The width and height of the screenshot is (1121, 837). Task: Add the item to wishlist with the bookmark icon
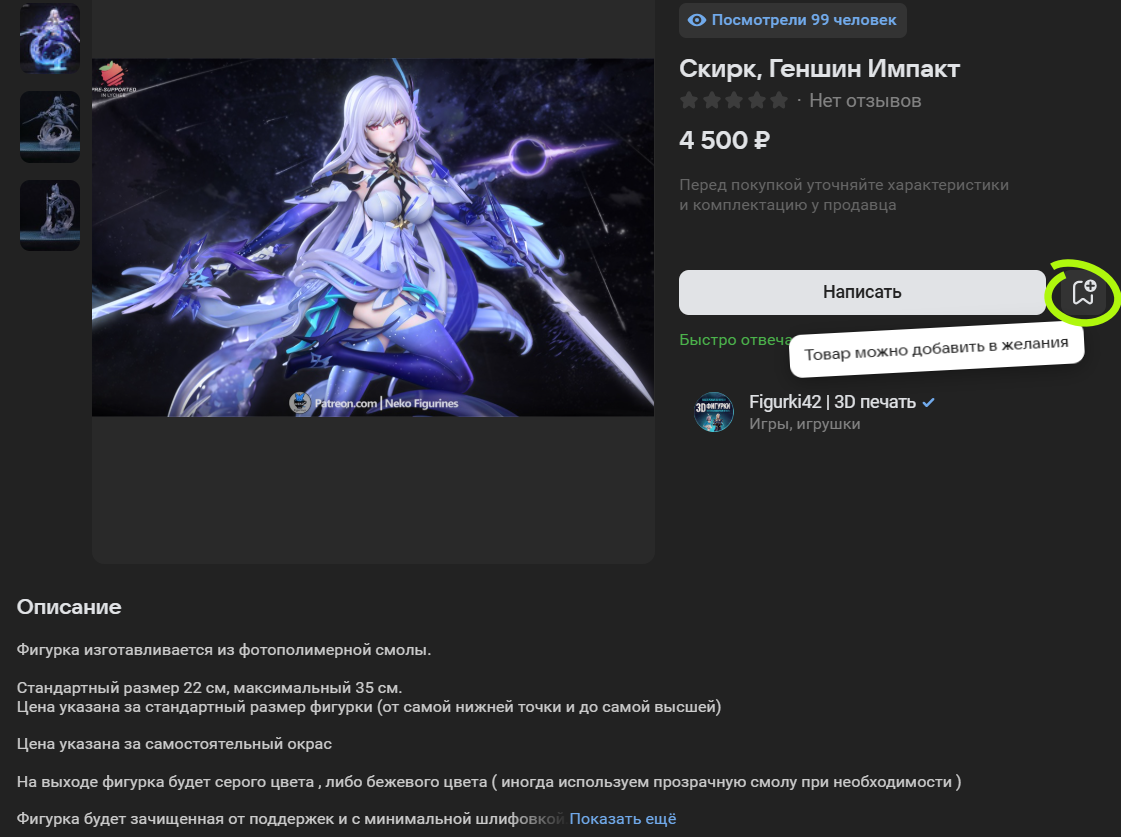tap(1083, 292)
